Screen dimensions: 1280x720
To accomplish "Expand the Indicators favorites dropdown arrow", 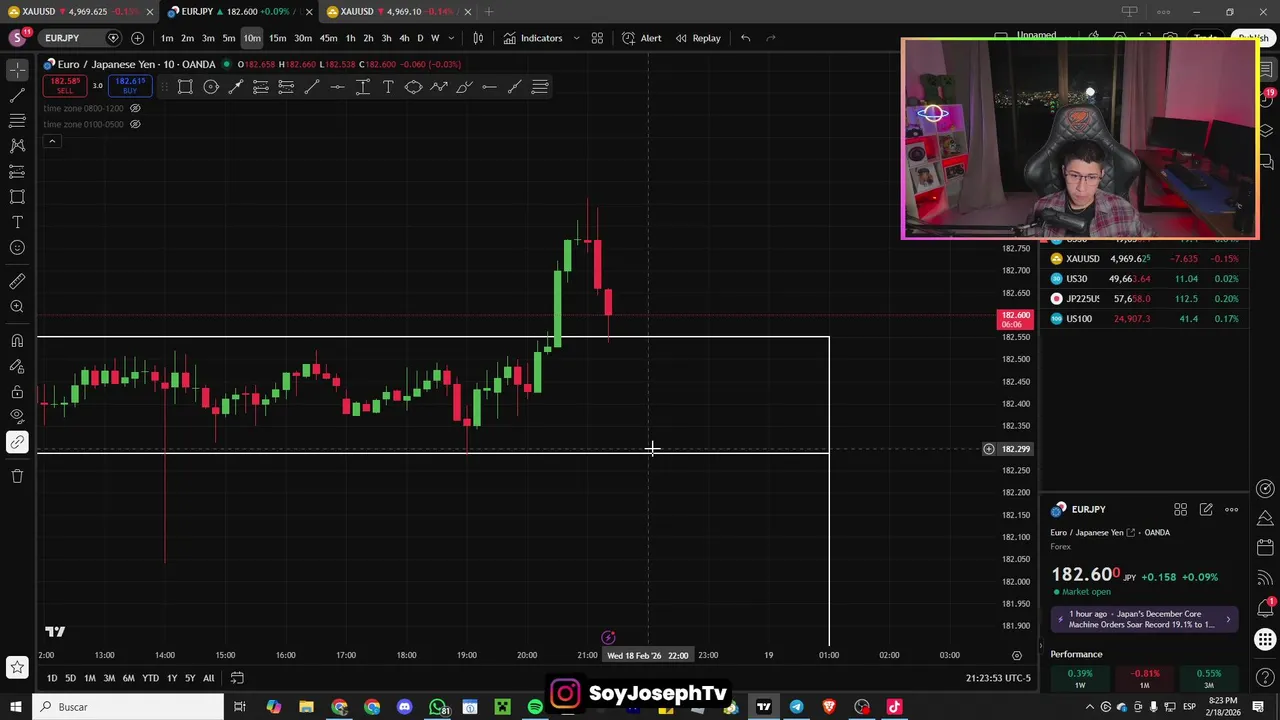I will pyautogui.click(x=576, y=38).
